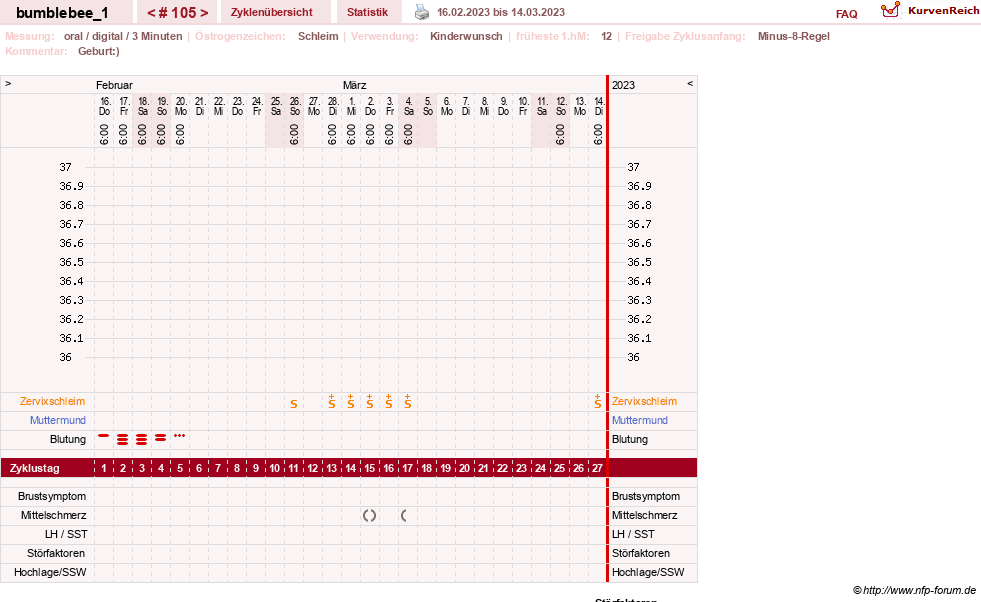Screen dimensions: 981x602
Task: Select the left Blutung row label
Action: point(68,439)
